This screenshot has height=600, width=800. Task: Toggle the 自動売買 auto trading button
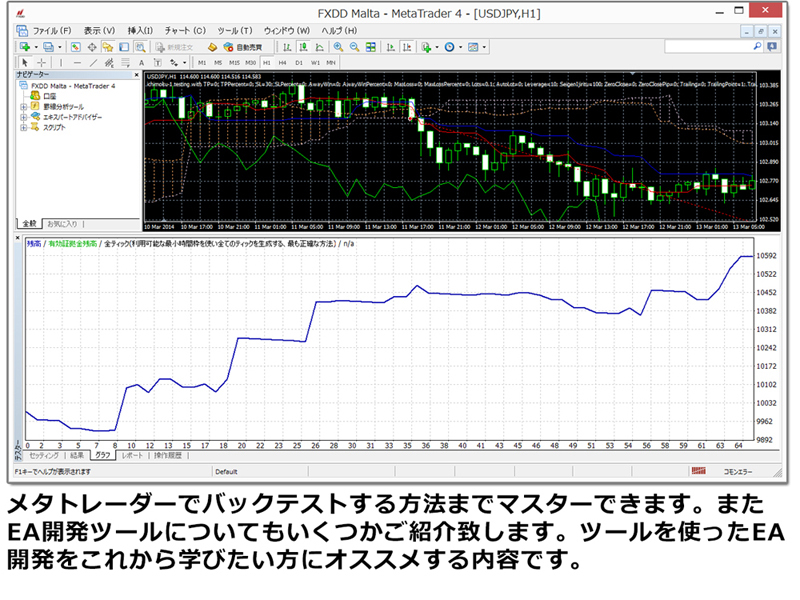pyautogui.click(x=243, y=47)
